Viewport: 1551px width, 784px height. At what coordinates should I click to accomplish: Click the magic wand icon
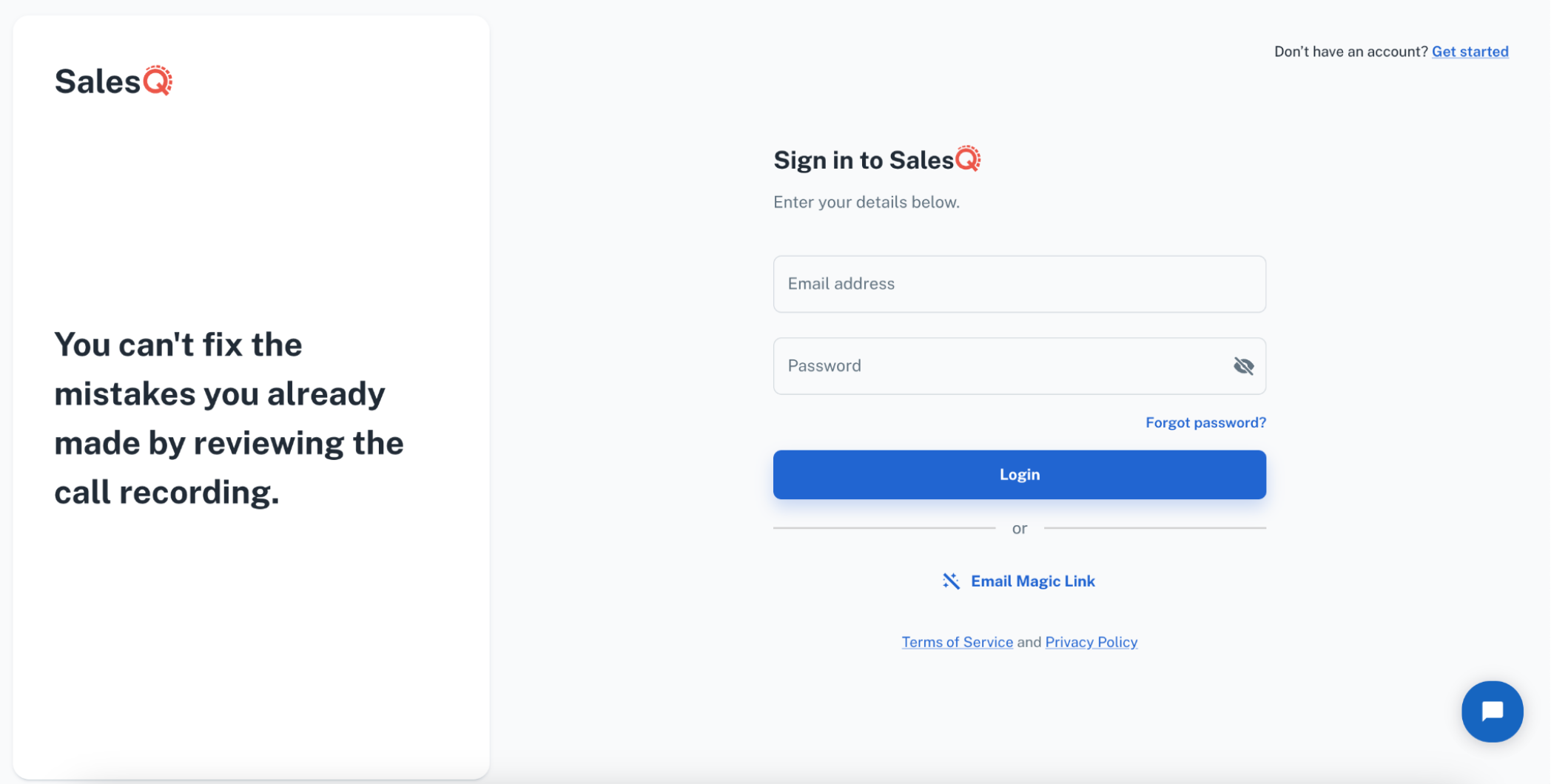(x=951, y=581)
